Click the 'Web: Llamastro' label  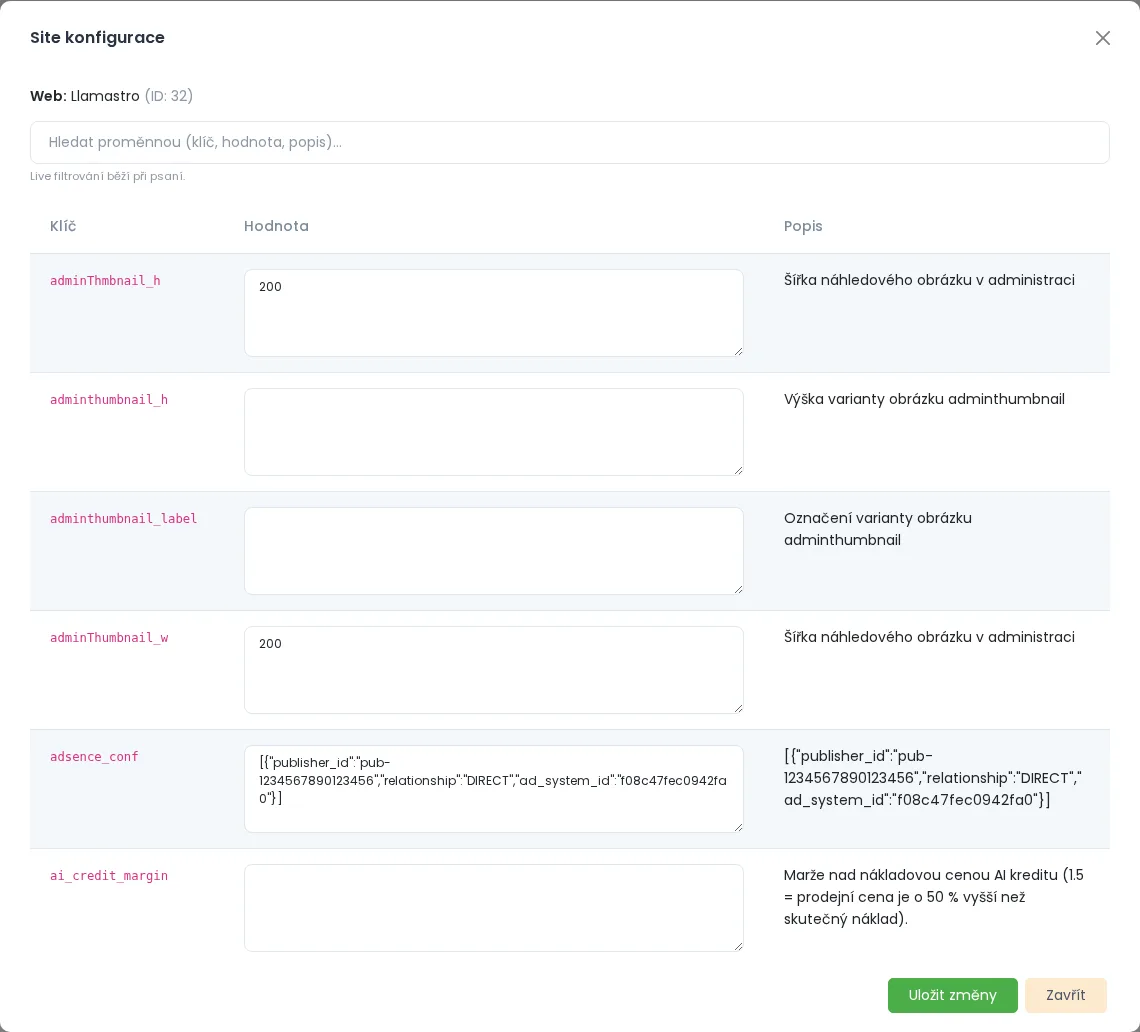84,96
